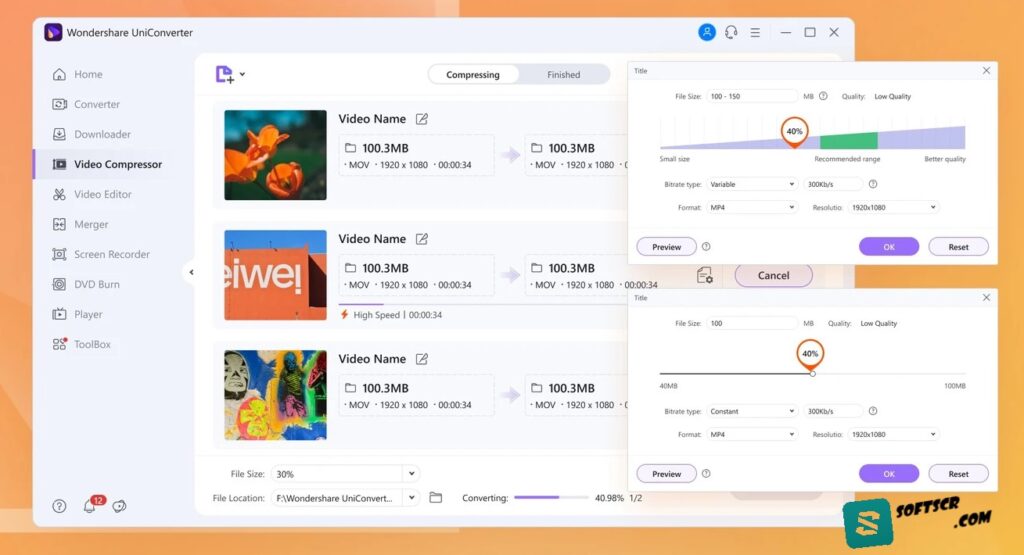Open Format MP4 dropdown in lower dialog
The height and width of the screenshot is (555, 1024).
(752, 435)
